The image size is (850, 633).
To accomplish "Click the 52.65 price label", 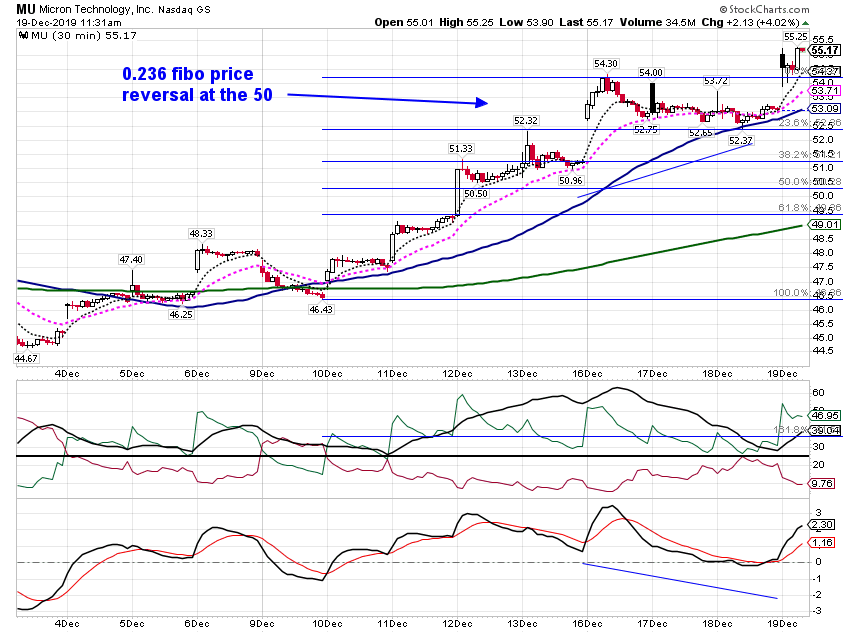I will pos(701,133).
